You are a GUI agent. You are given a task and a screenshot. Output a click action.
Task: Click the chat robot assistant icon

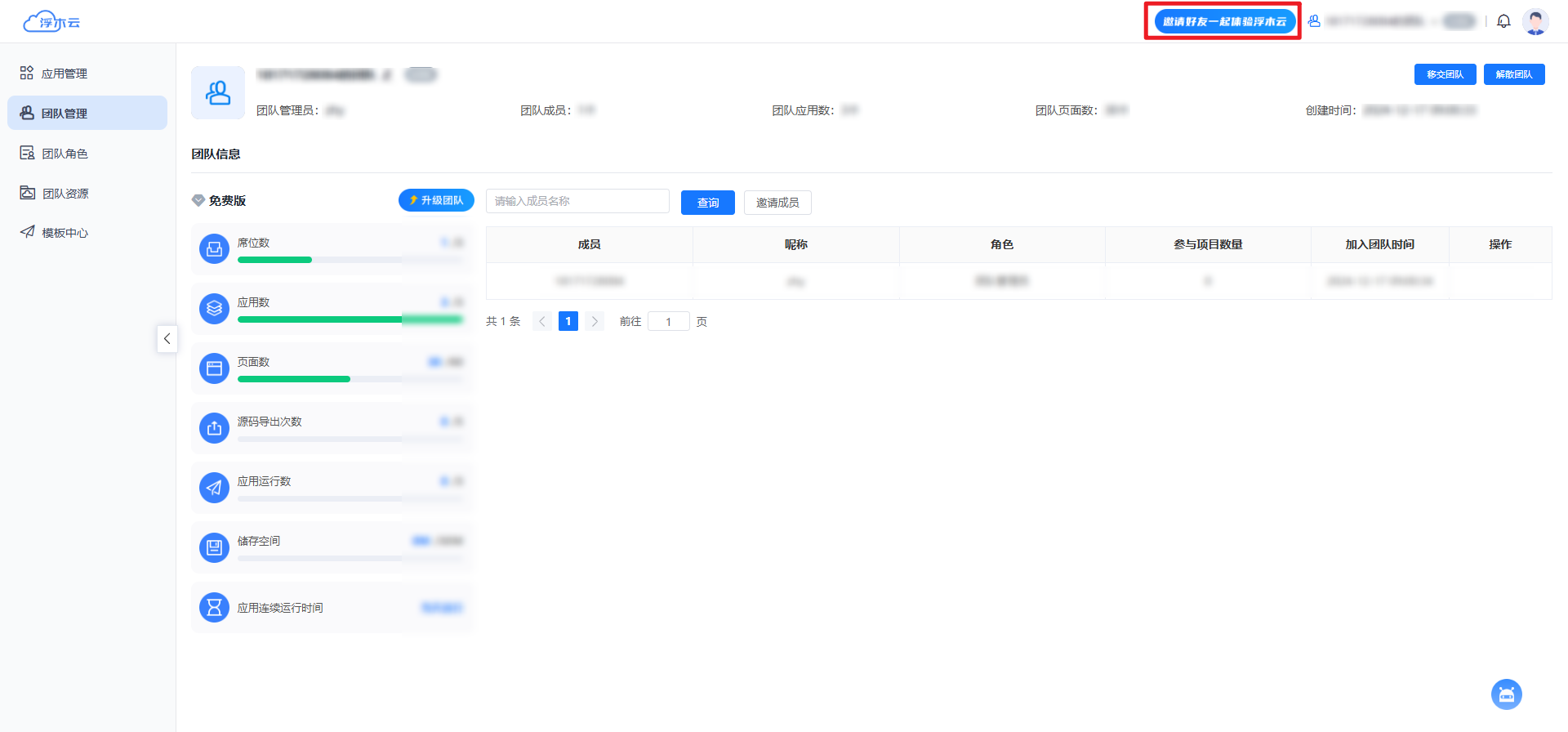click(x=1506, y=694)
